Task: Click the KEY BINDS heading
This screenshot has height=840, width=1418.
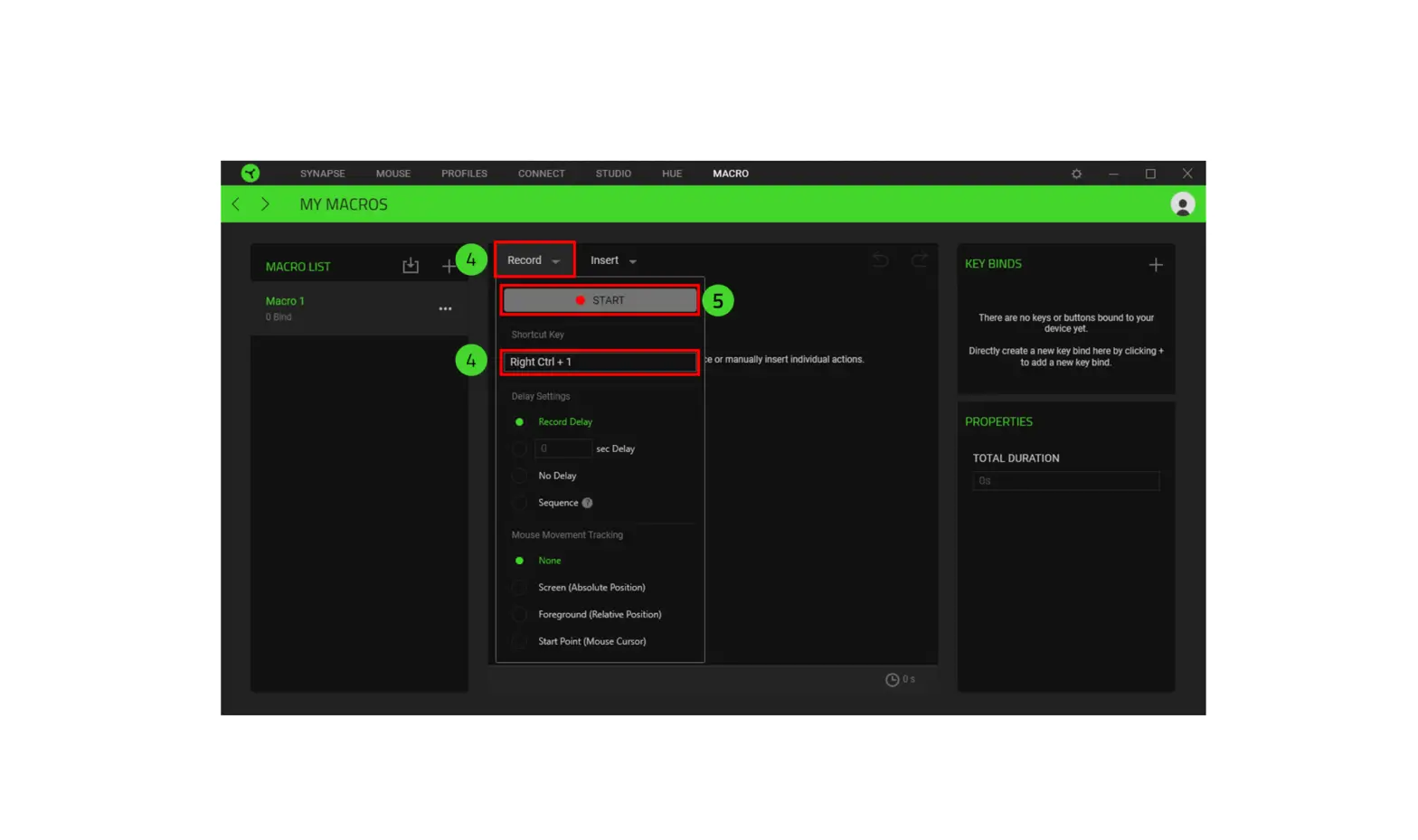Action: (x=993, y=264)
